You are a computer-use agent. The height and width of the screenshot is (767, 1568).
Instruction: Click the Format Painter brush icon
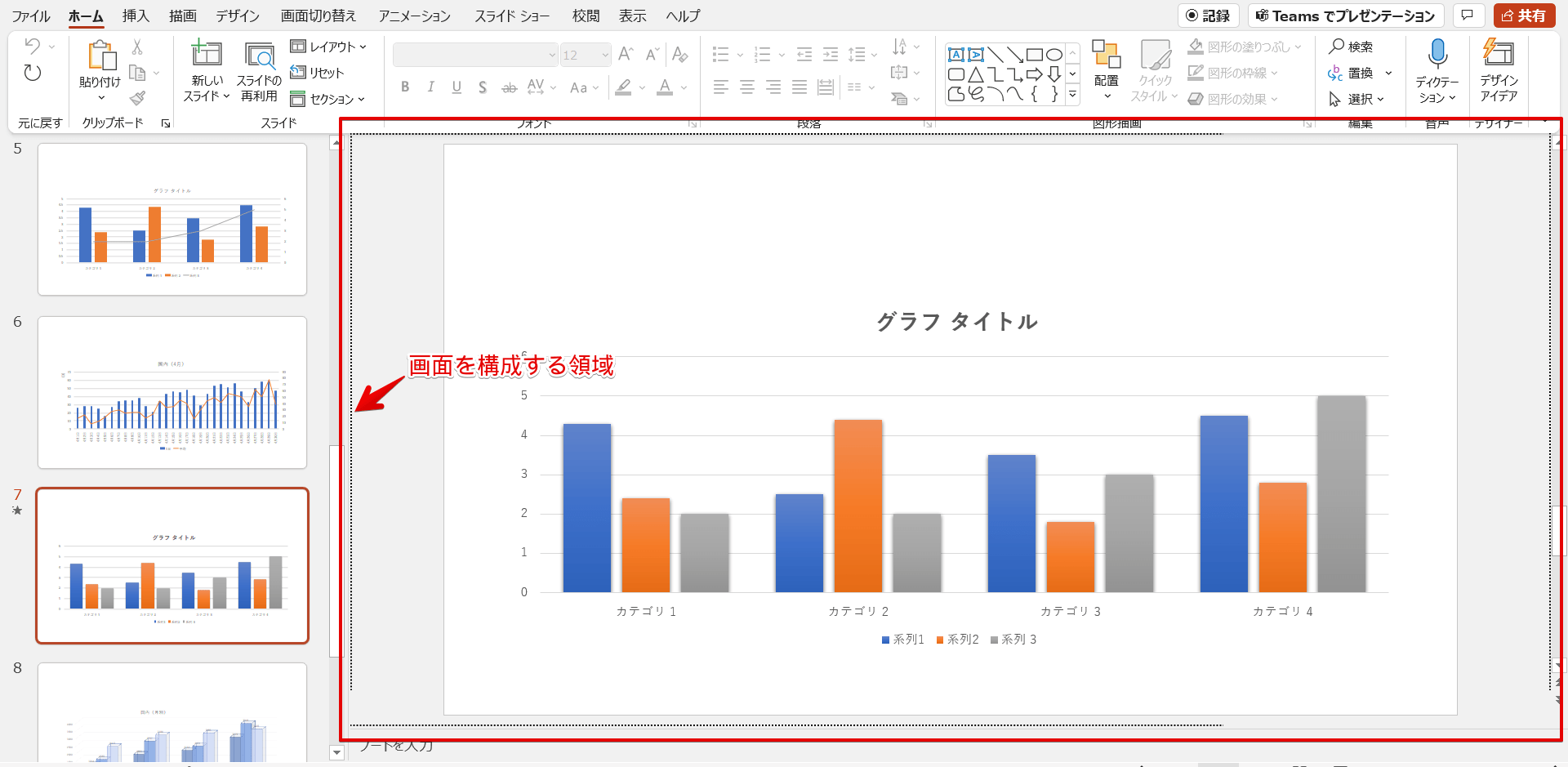pos(138,99)
